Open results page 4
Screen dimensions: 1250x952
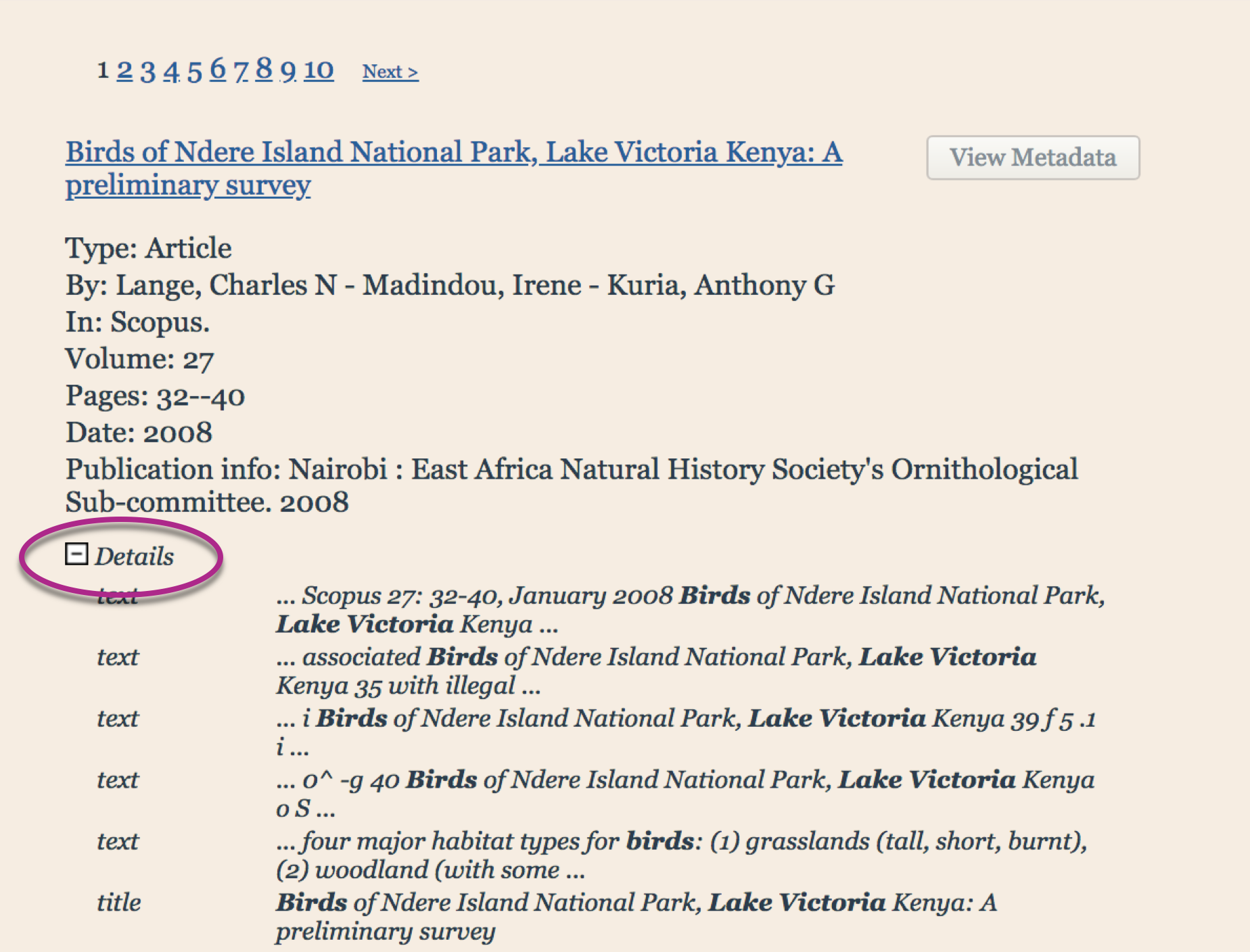[x=171, y=70]
